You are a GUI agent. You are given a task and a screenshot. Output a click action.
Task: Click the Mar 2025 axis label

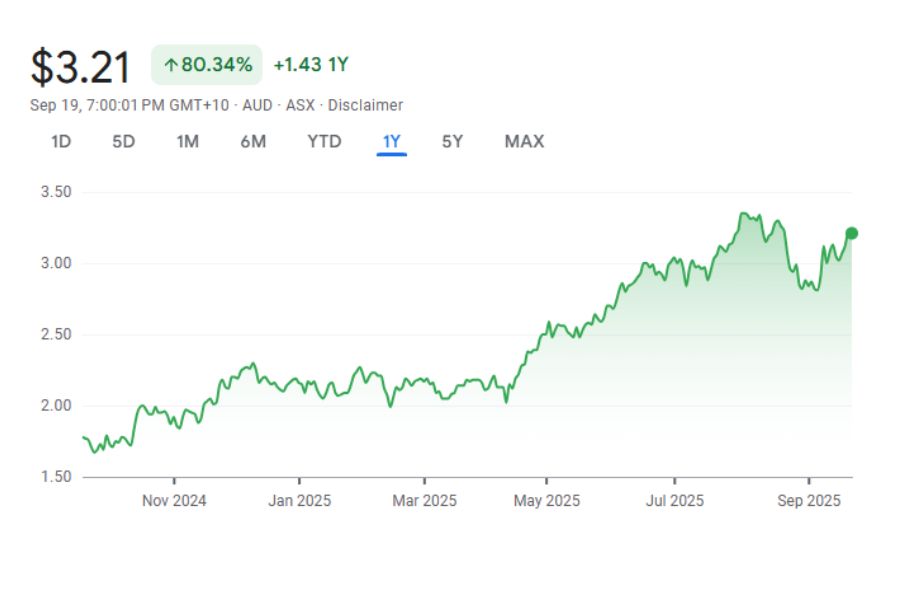click(x=424, y=500)
